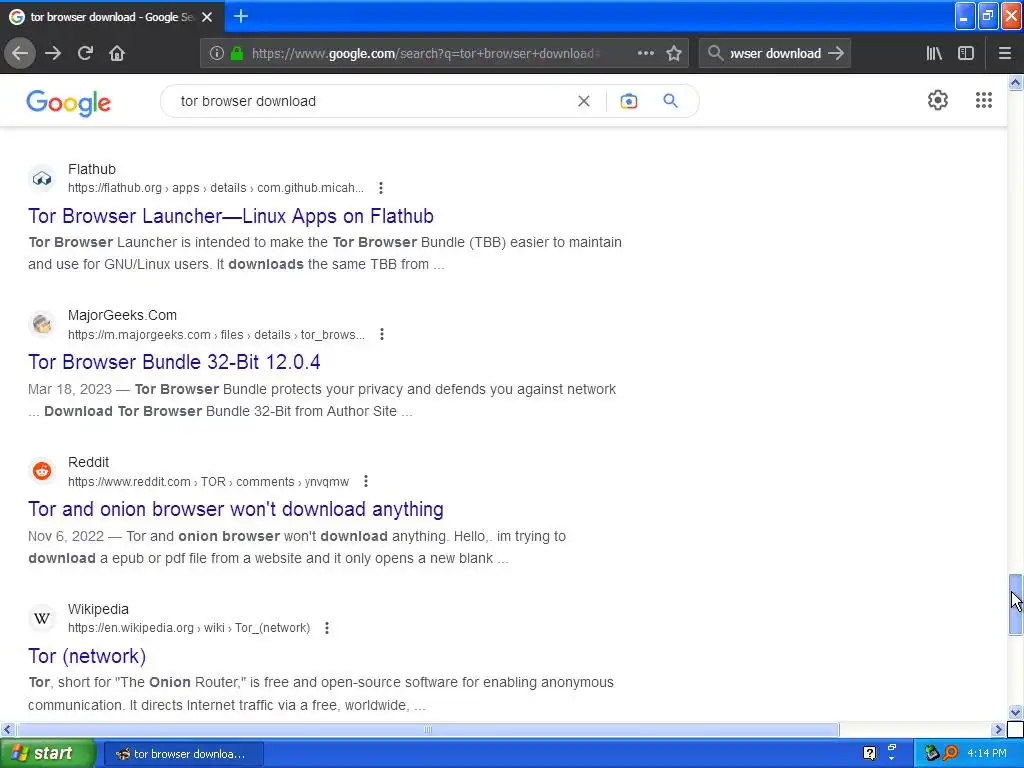Bookmark this page with the star
1024x768 pixels.
click(x=674, y=54)
